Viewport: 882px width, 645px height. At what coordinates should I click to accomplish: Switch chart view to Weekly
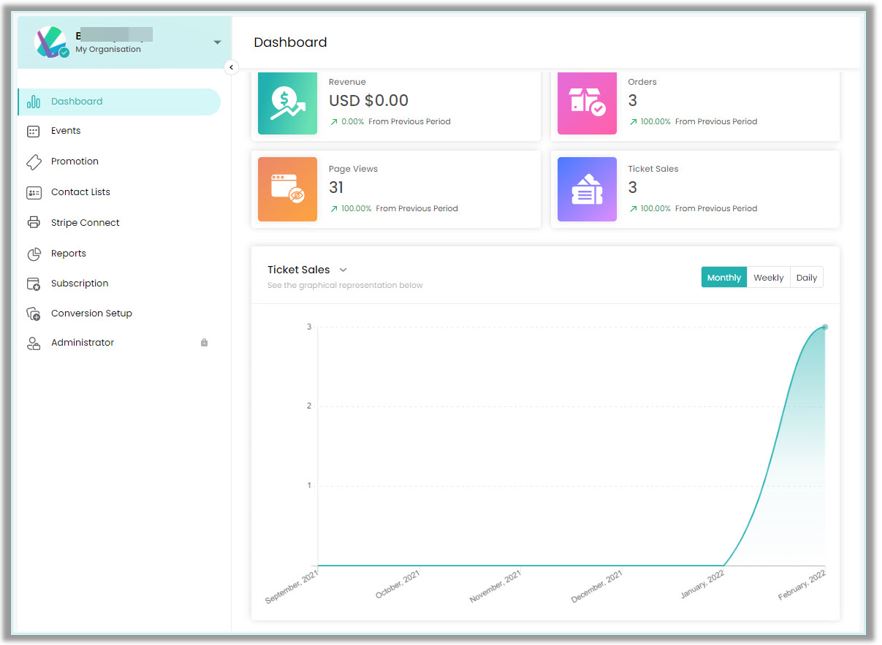coord(768,277)
